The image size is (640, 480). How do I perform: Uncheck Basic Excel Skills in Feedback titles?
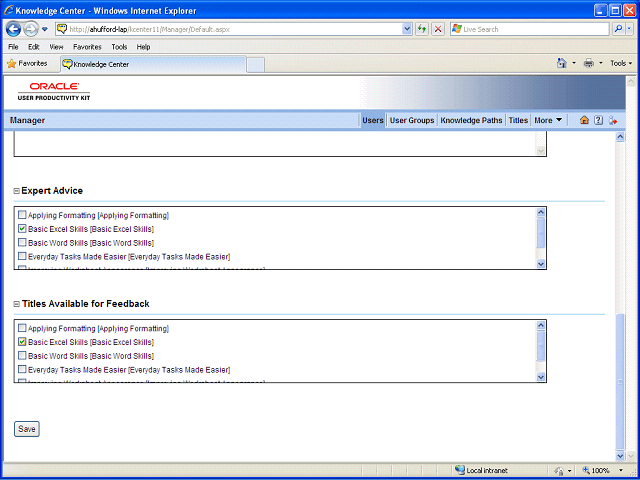click(x=22, y=342)
